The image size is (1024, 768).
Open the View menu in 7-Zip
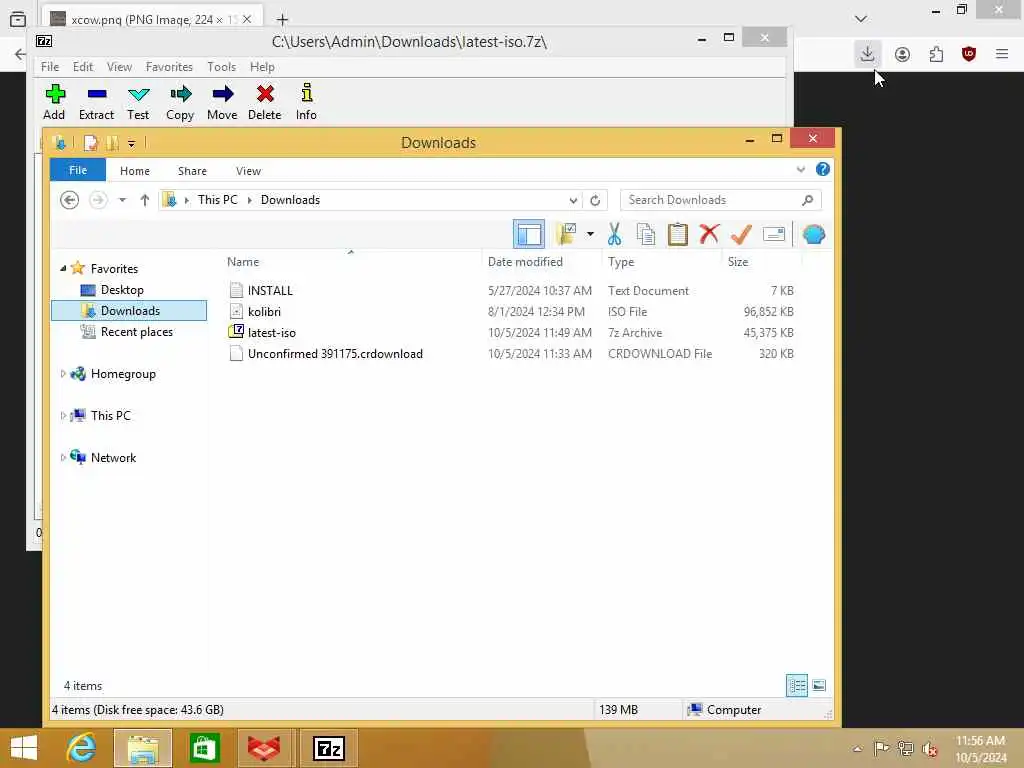pos(120,67)
